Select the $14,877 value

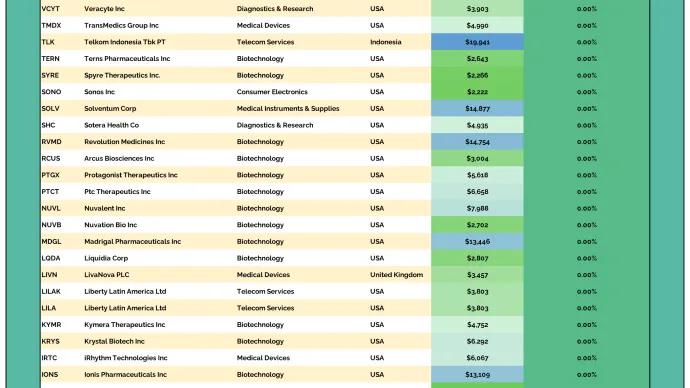tap(477, 109)
